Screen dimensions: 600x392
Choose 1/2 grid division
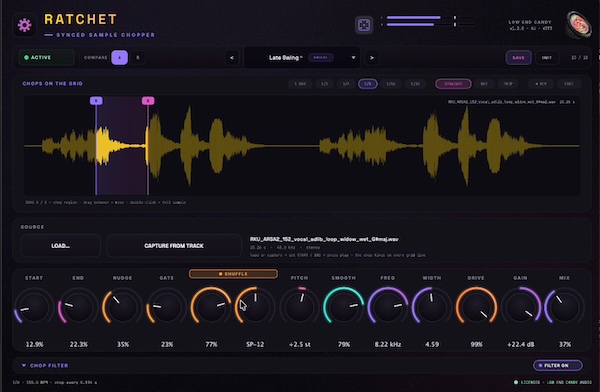point(324,84)
